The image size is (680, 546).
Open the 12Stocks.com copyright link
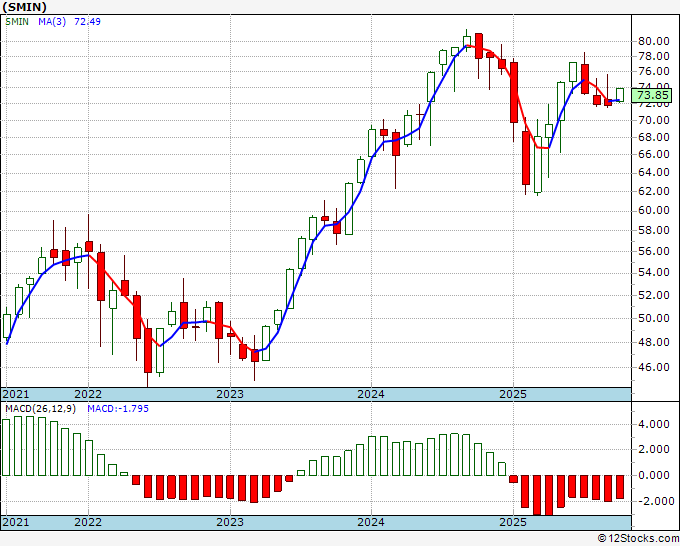pyautogui.click(x=638, y=538)
